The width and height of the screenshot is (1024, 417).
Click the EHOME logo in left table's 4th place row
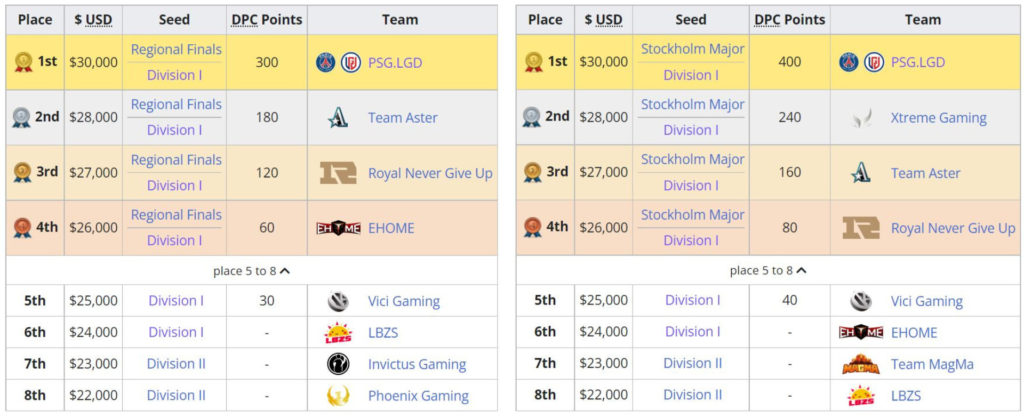point(338,228)
